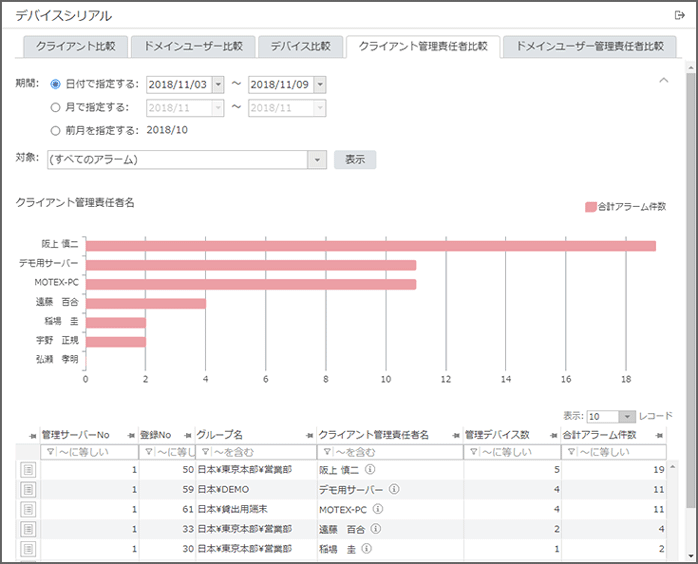Open detail icon for 稲場 圭 row
The width and height of the screenshot is (698, 564).
click(28, 549)
